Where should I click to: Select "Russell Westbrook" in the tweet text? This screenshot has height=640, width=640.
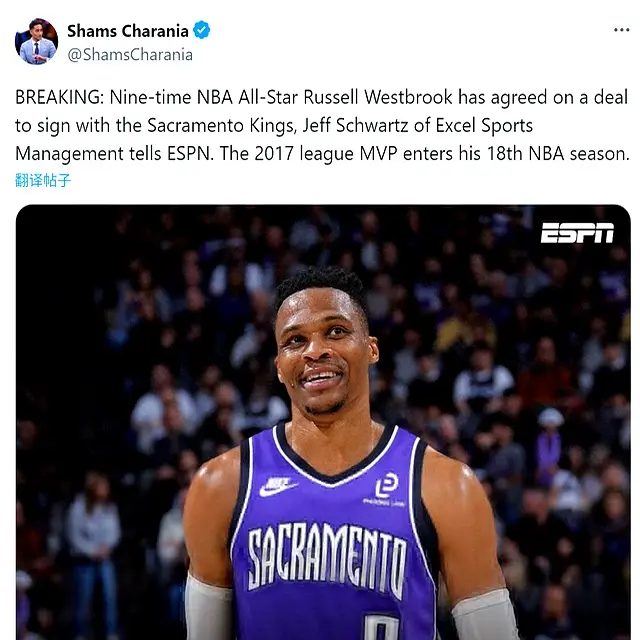coord(378,98)
